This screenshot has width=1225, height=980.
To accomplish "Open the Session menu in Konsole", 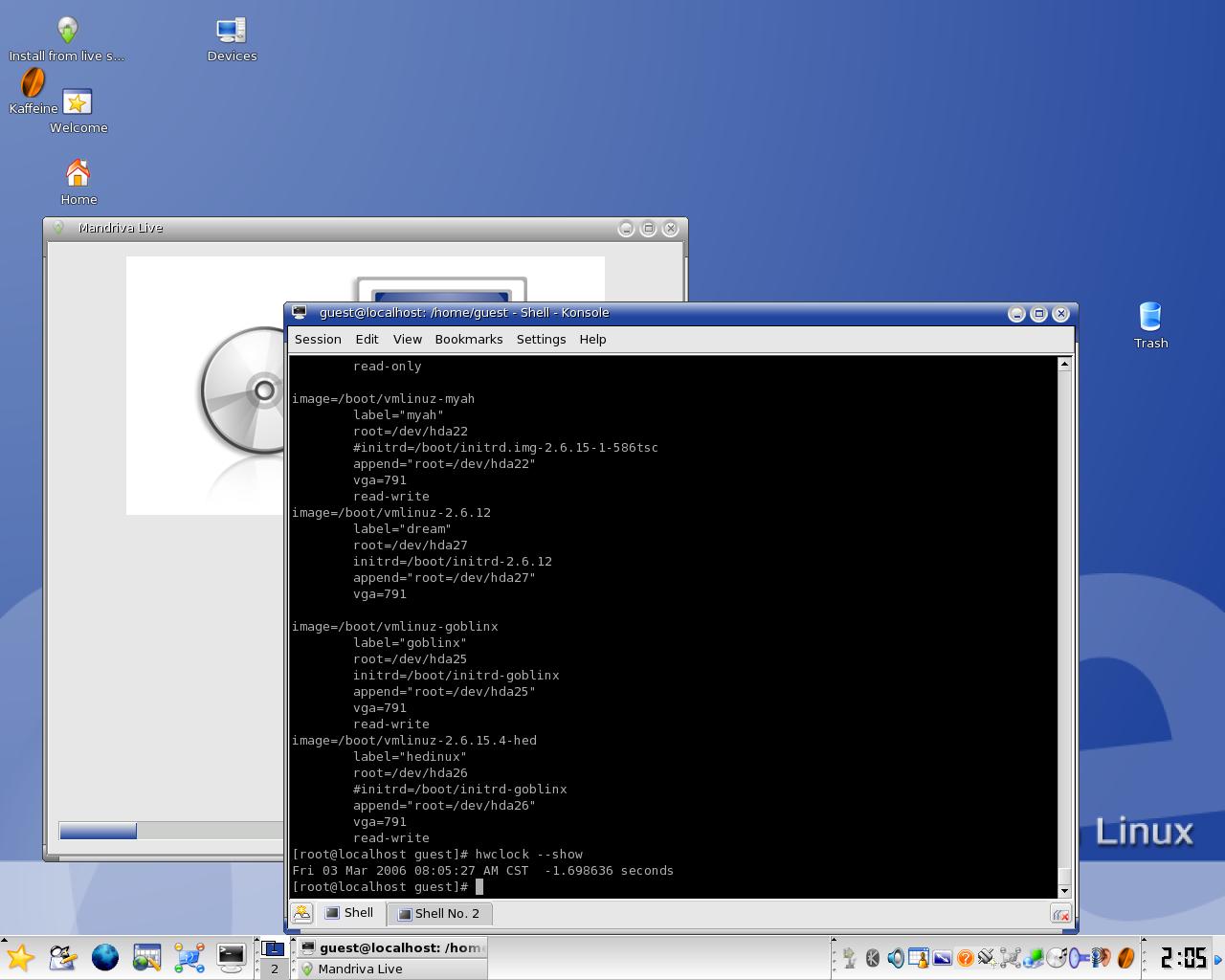I will (318, 340).
